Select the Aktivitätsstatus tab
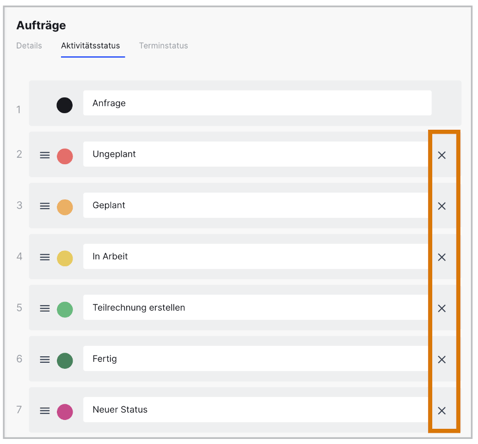Viewport: 478px width, 444px height. coord(90,46)
